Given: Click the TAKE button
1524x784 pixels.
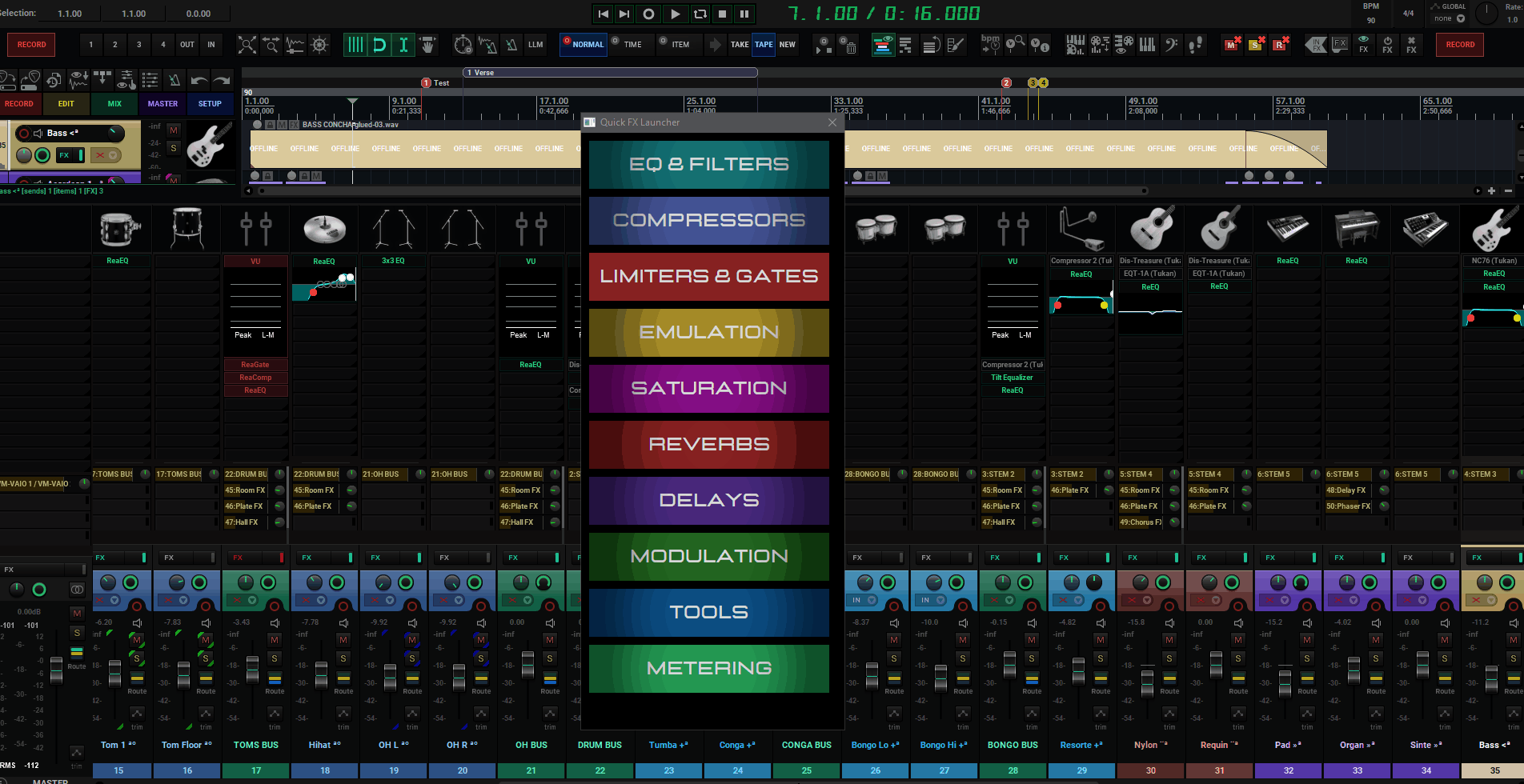Looking at the screenshot, I should click(x=740, y=45).
